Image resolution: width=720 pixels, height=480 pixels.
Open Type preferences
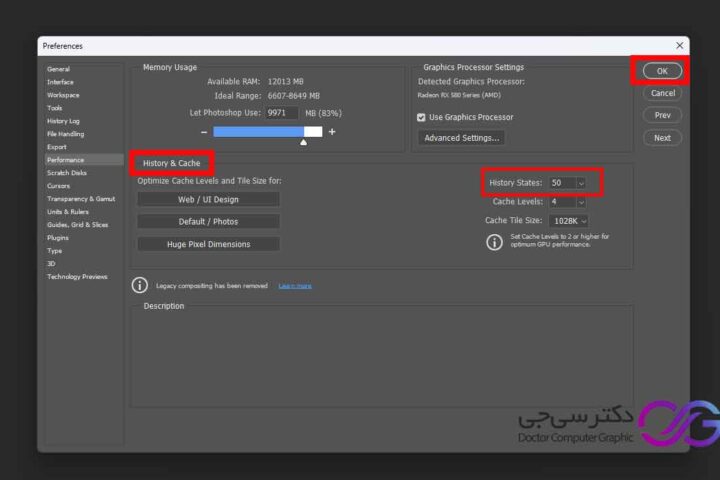coord(54,251)
